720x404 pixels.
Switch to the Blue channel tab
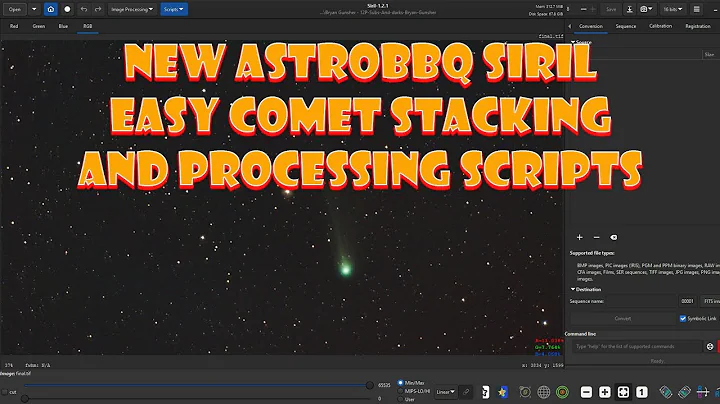[63, 26]
